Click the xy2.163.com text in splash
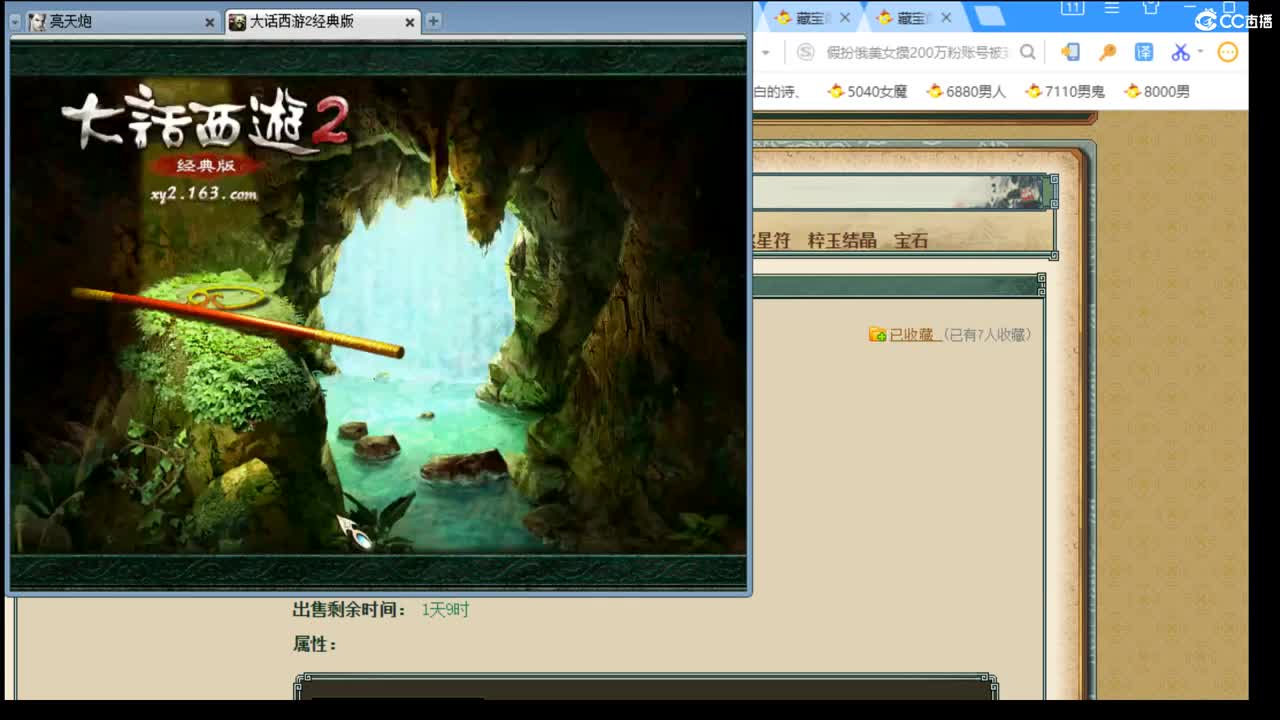1280x720 pixels. click(x=204, y=194)
